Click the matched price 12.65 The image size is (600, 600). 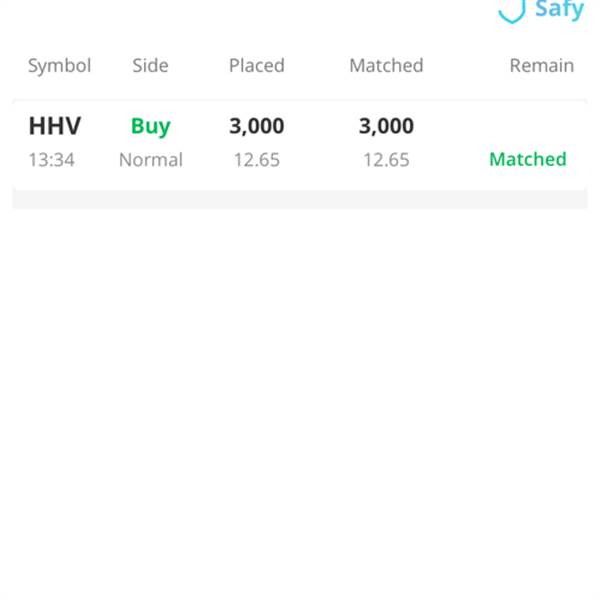pyautogui.click(x=386, y=160)
